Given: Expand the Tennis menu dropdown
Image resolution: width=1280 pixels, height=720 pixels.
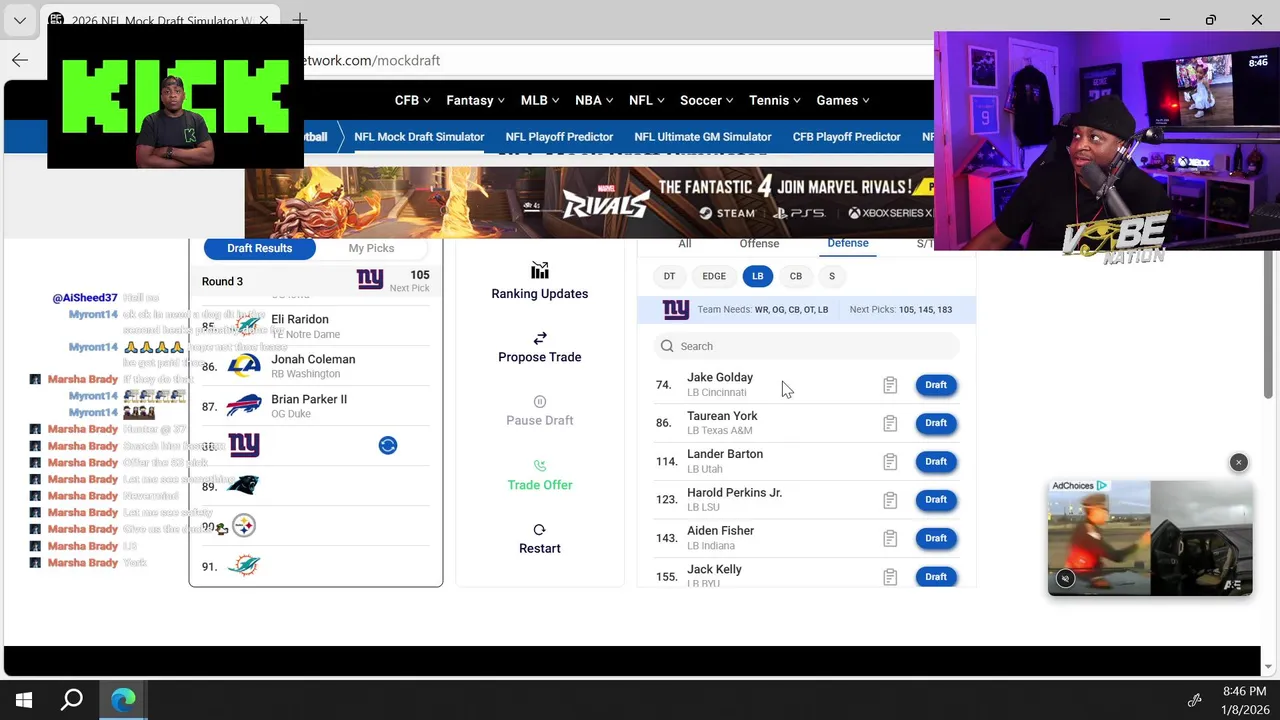Looking at the screenshot, I should pos(775,100).
